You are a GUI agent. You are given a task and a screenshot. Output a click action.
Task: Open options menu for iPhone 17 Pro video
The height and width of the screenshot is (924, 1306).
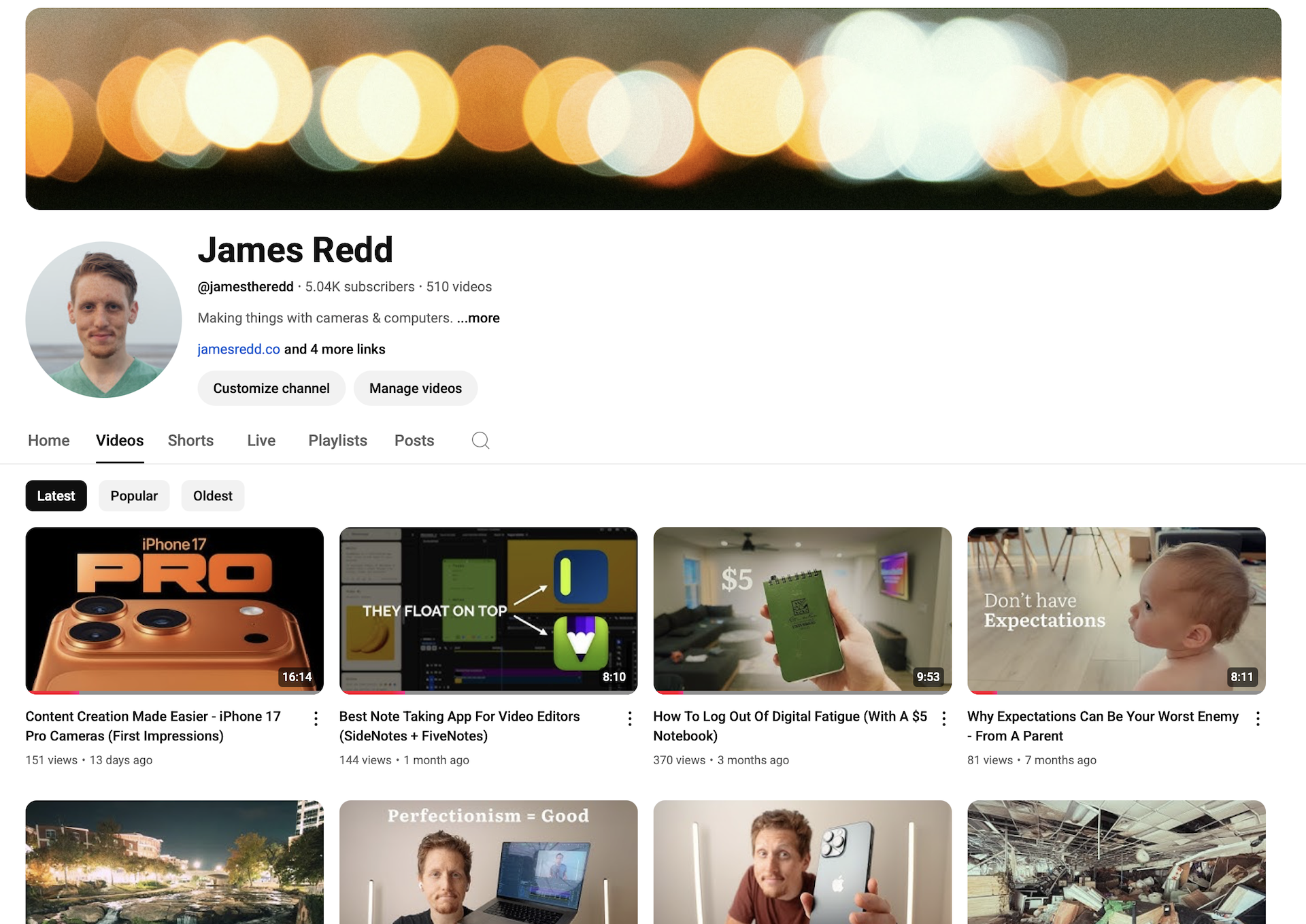(316, 719)
